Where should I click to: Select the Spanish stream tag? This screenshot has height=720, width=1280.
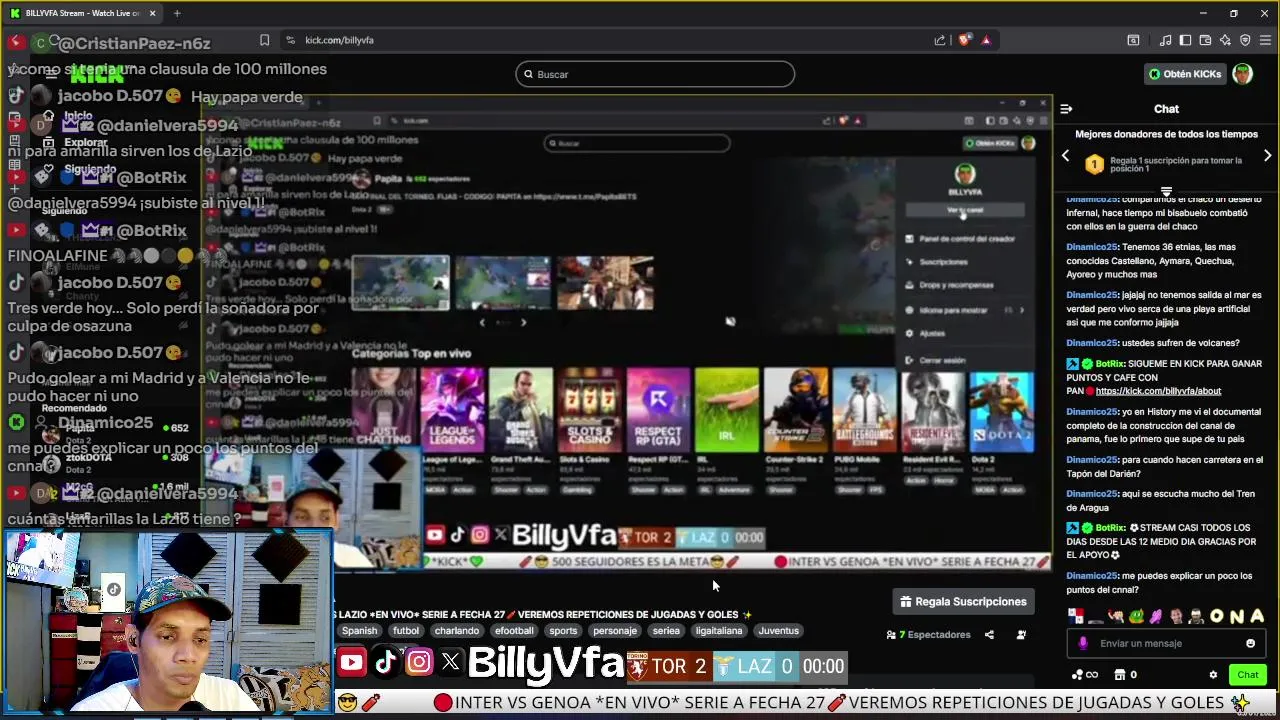(x=359, y=631)
